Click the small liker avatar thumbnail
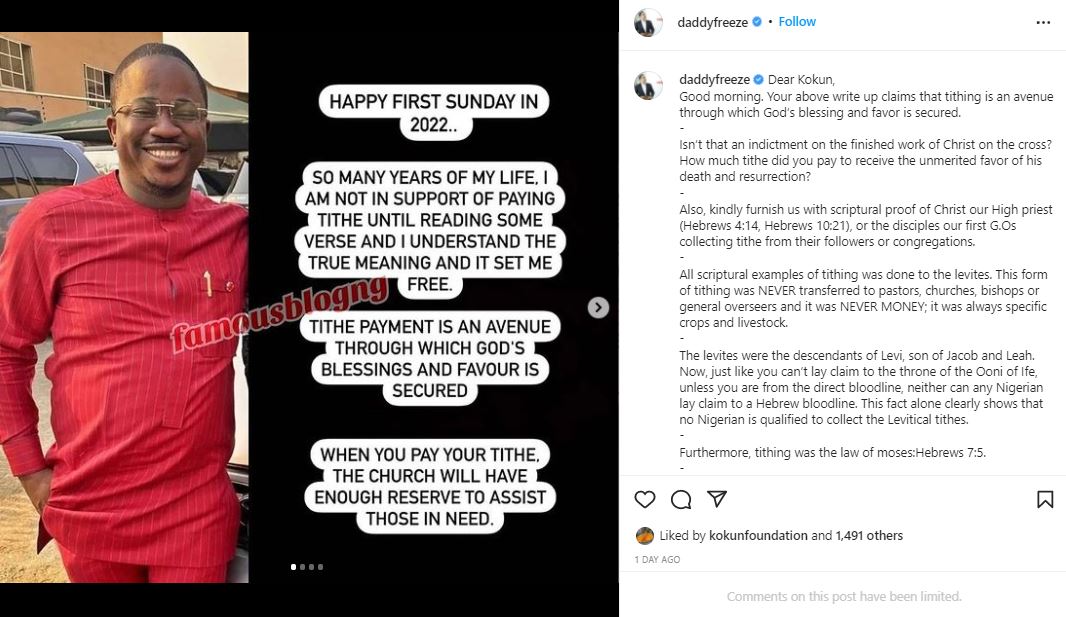 tap(644, 535)
